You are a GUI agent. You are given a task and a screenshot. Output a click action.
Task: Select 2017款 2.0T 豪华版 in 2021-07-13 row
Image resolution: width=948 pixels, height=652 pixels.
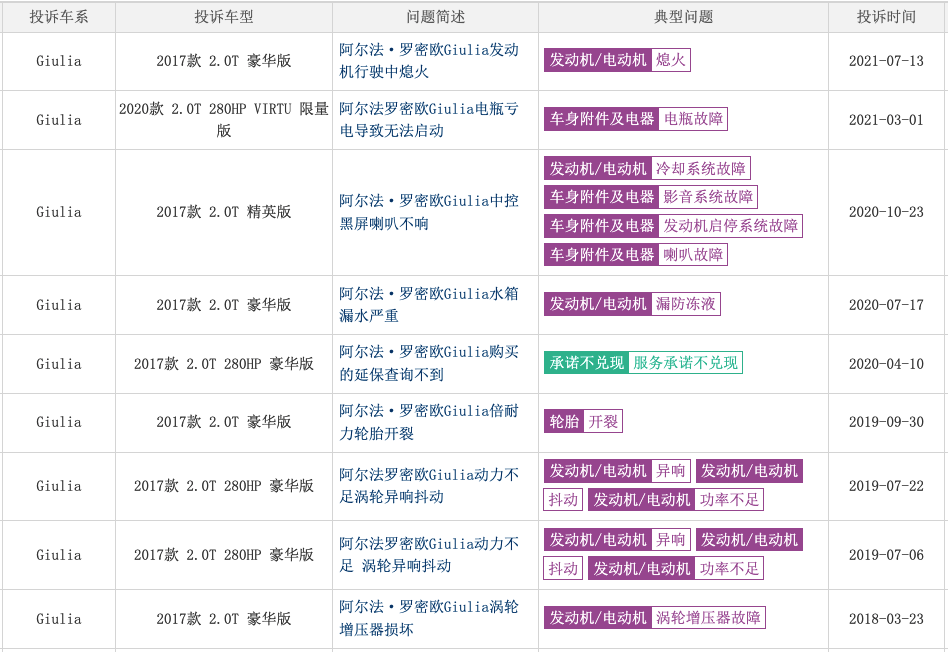pyautogui.click(x=224, y=61)
